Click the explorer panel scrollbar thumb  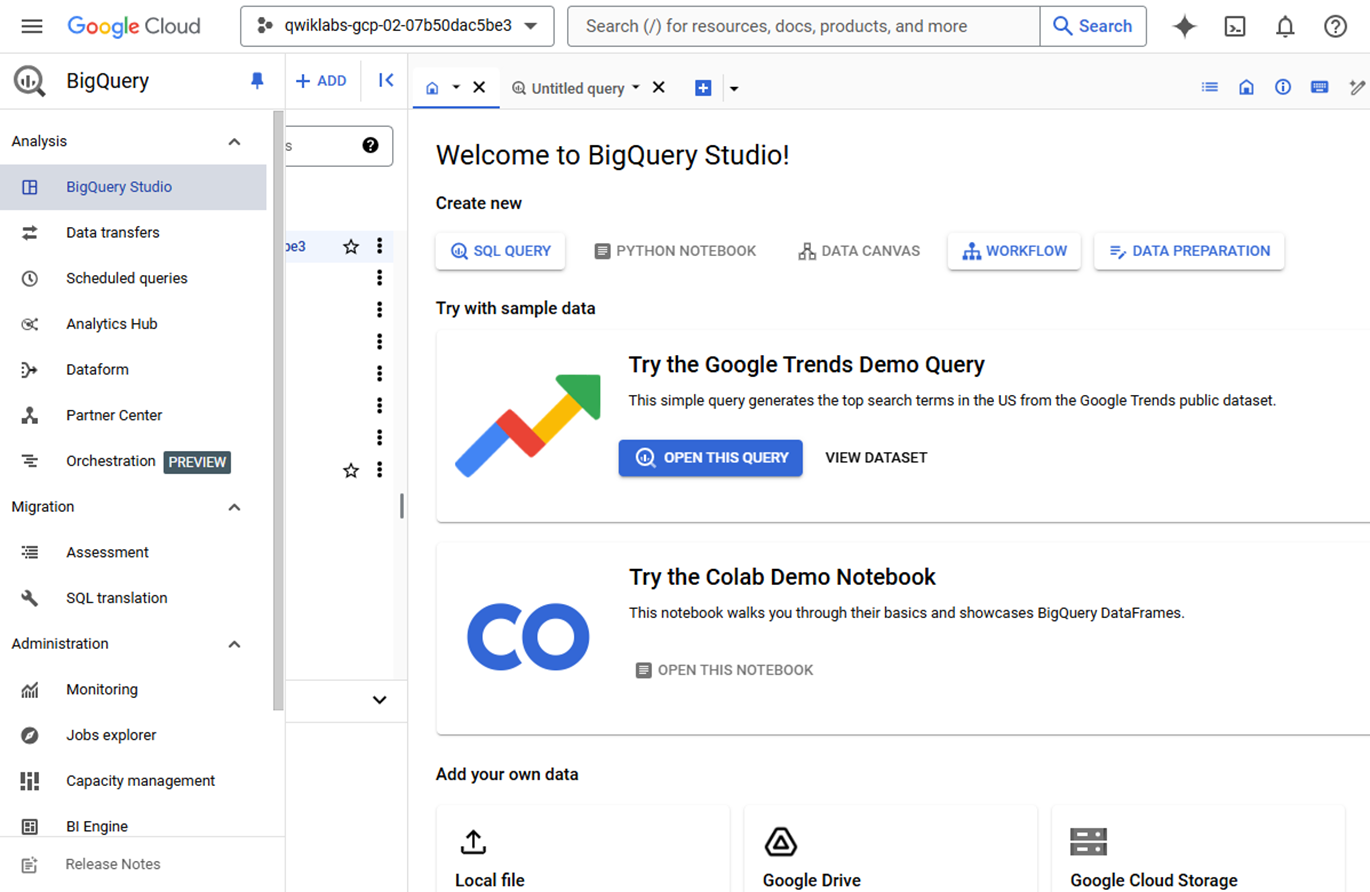tap(402, 506)
